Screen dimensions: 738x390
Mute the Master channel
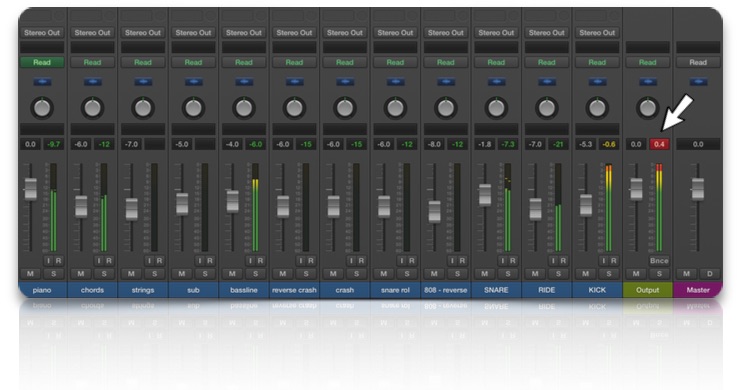[x=687, y=274]
